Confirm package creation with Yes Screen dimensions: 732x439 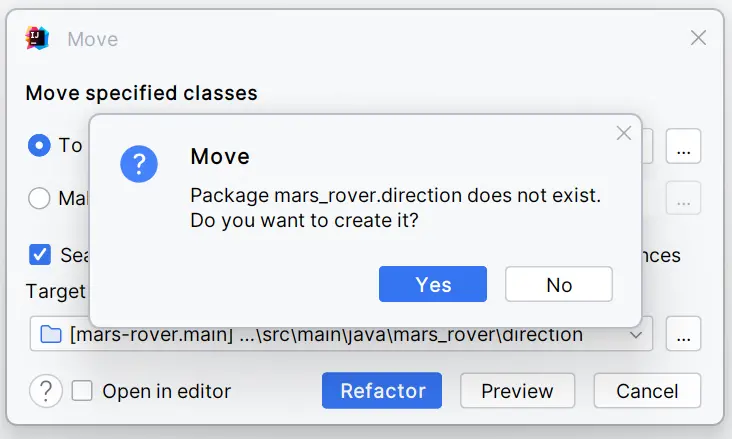pos(432,284)
